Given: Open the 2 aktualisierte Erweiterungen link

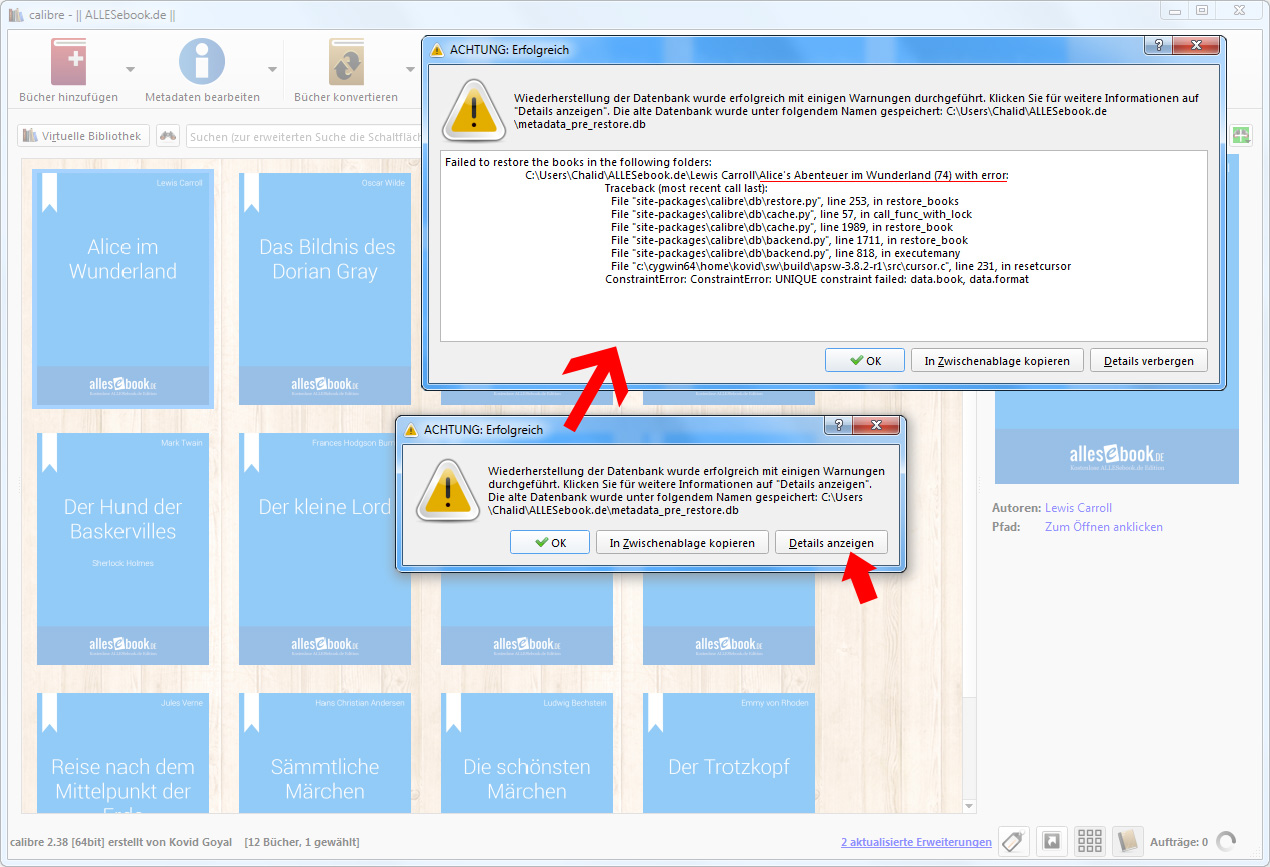Looking at the screenshot, I should click(916, 842).
